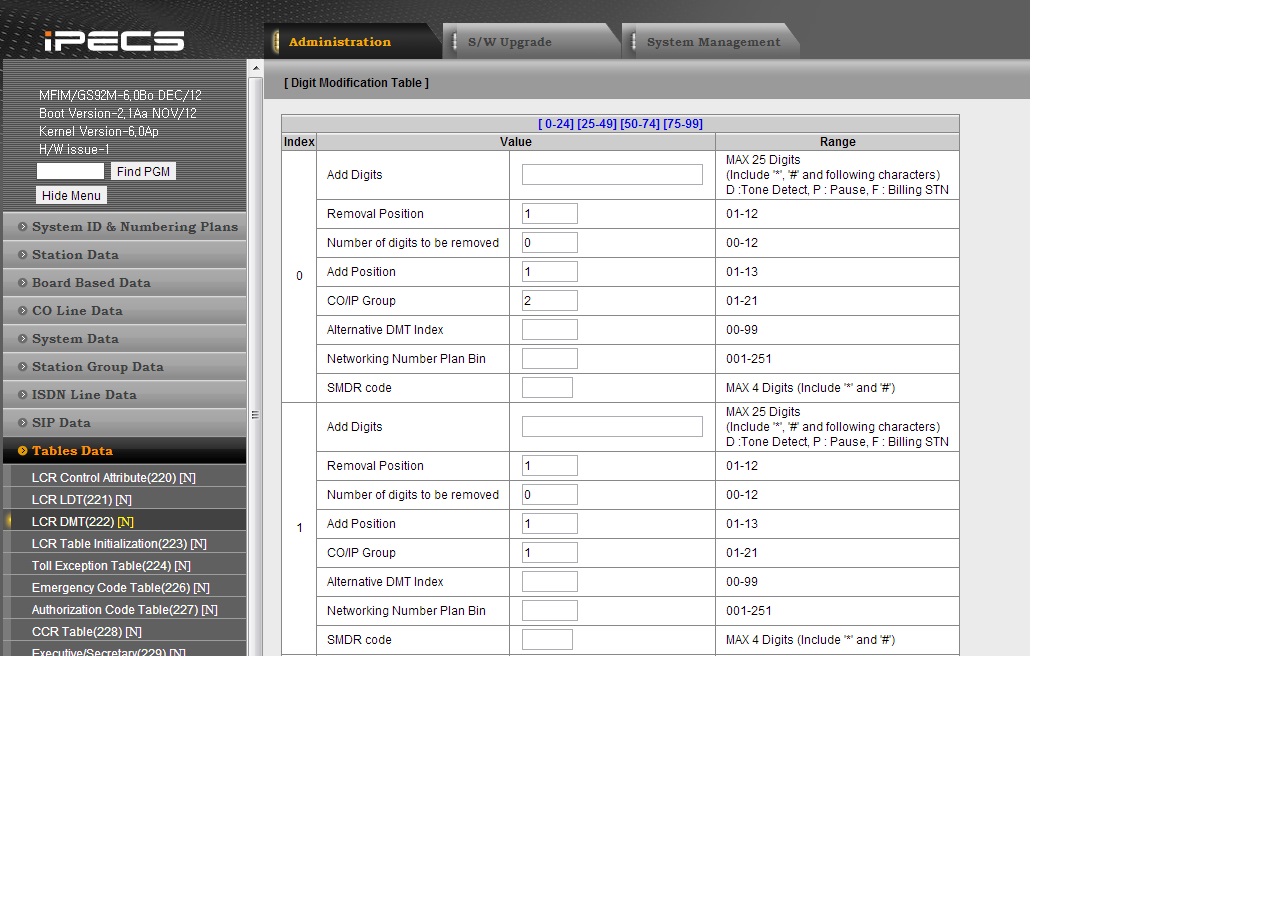
Task: Click CO/IP Group field for index 1
Action: (x=549, y=553)
